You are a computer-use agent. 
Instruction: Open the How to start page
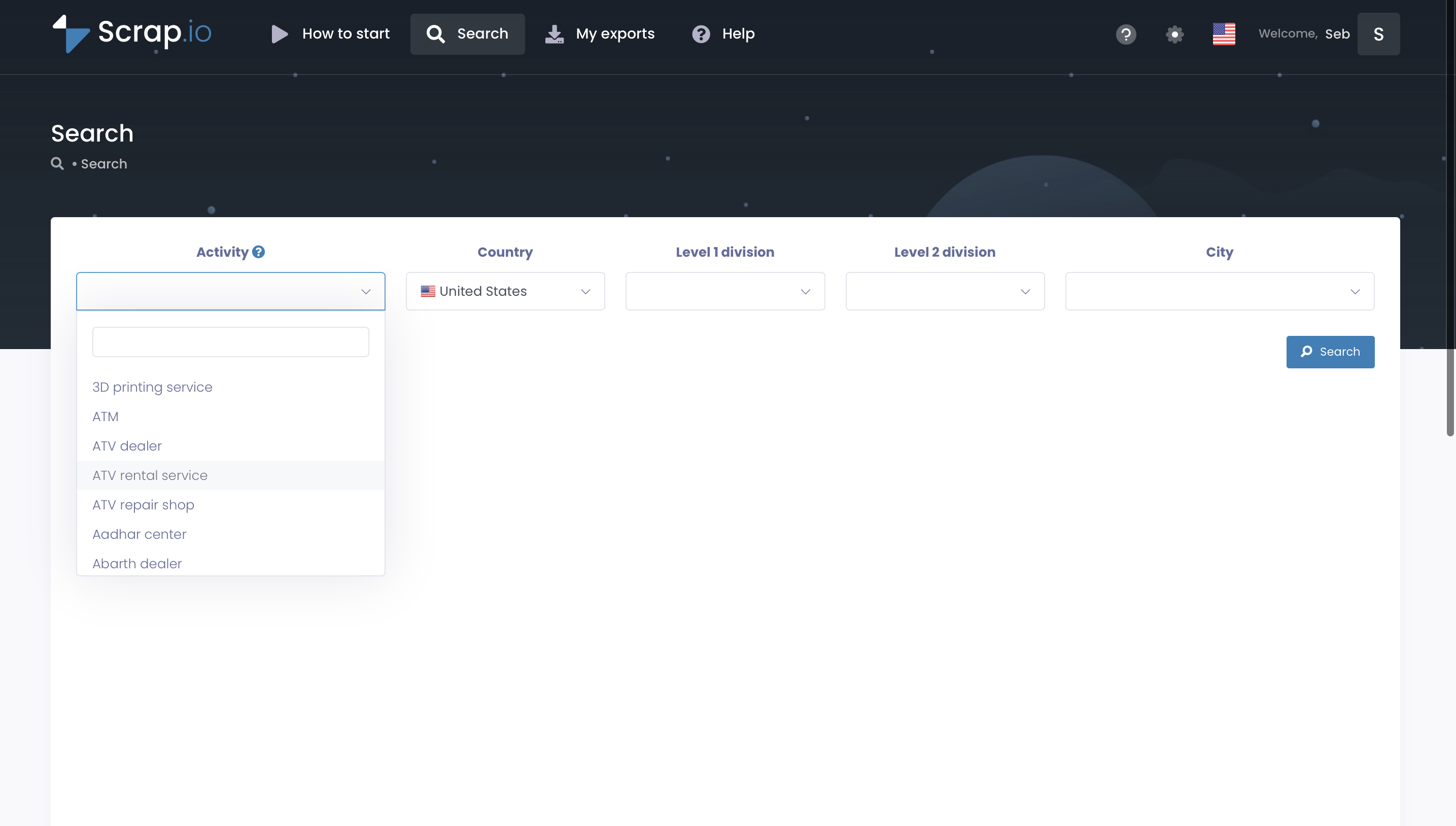[331, 34]
